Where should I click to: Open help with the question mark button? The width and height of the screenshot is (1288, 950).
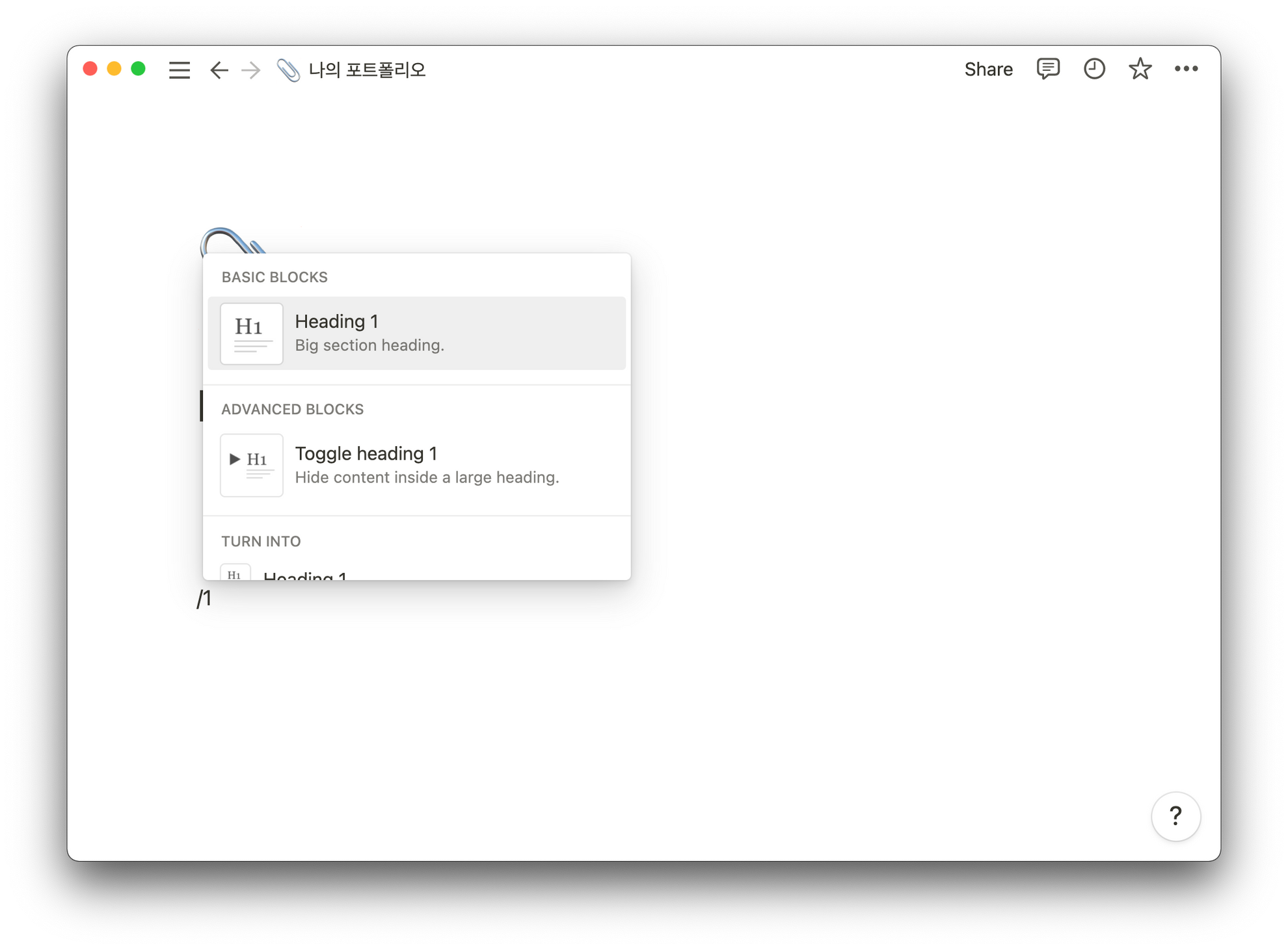tap(1176, 817)
